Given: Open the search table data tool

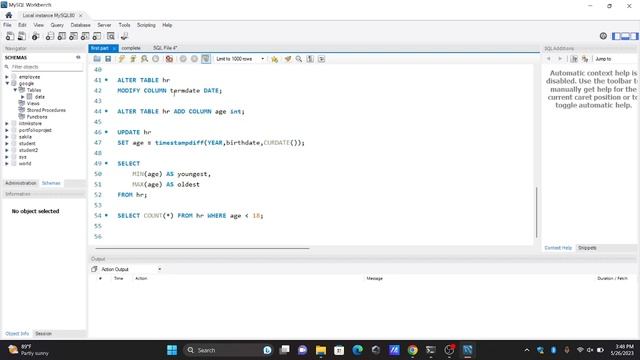Looking at the screenshot, I should [x=111, y=36].
